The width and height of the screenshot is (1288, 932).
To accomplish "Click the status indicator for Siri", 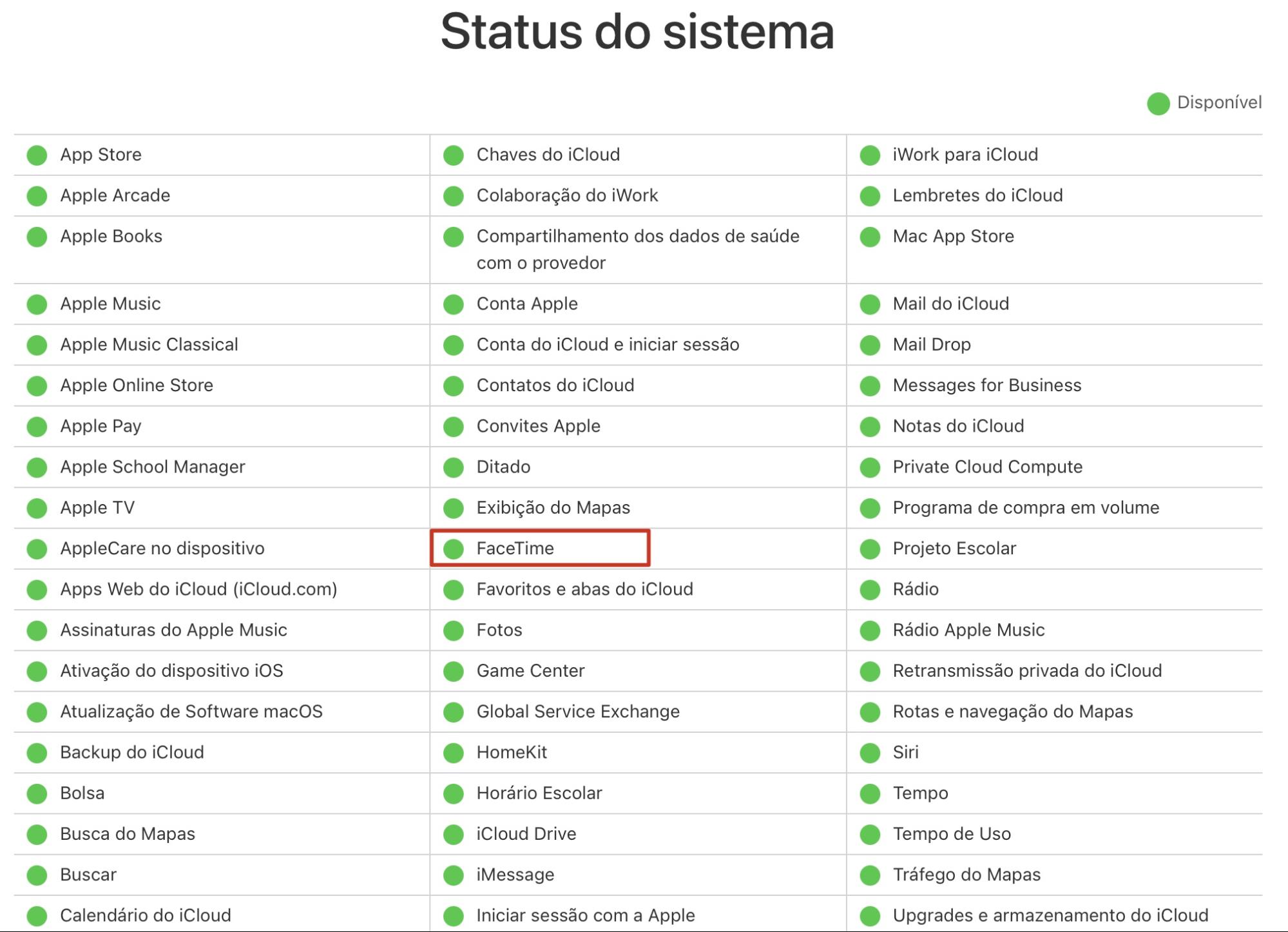I will (x=869, y=752).
